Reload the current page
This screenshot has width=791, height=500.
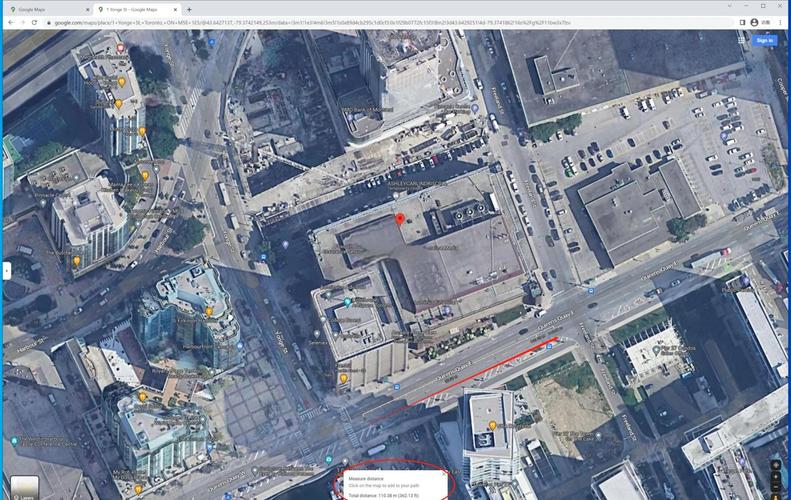pyautogui.click(x=34, y=23)
